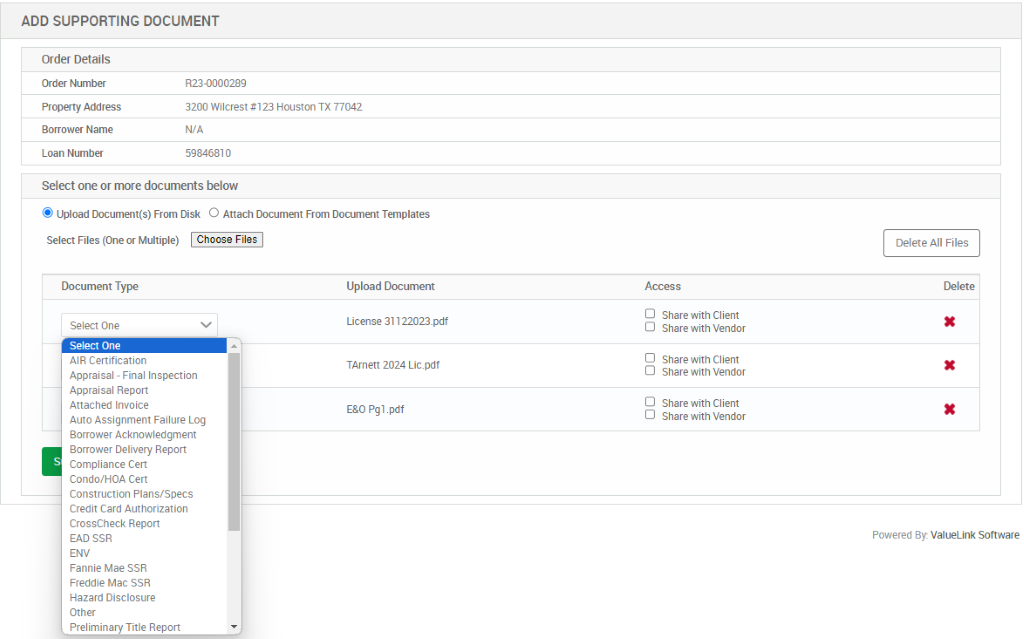Screen dimensions: 1024x639
Task: Click the green submit button
Action: tap(52, 461)
